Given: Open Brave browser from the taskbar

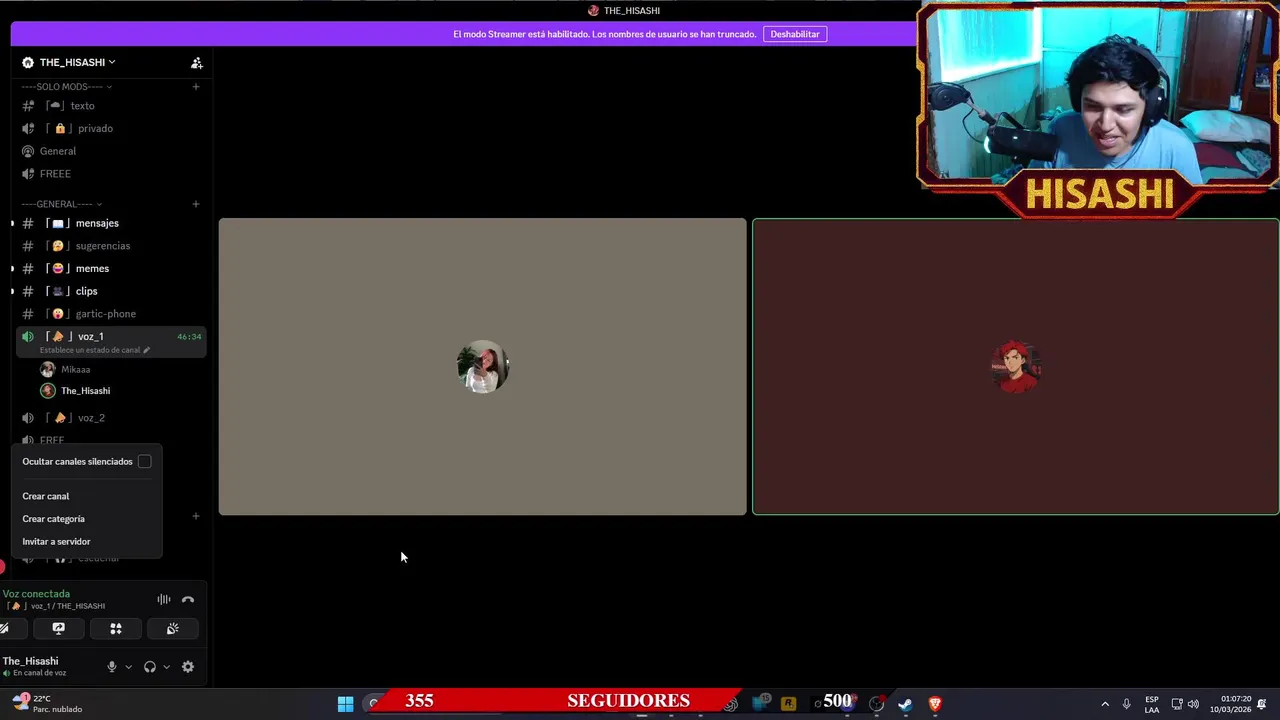Looking at the screenshot, I should point(935,704).
